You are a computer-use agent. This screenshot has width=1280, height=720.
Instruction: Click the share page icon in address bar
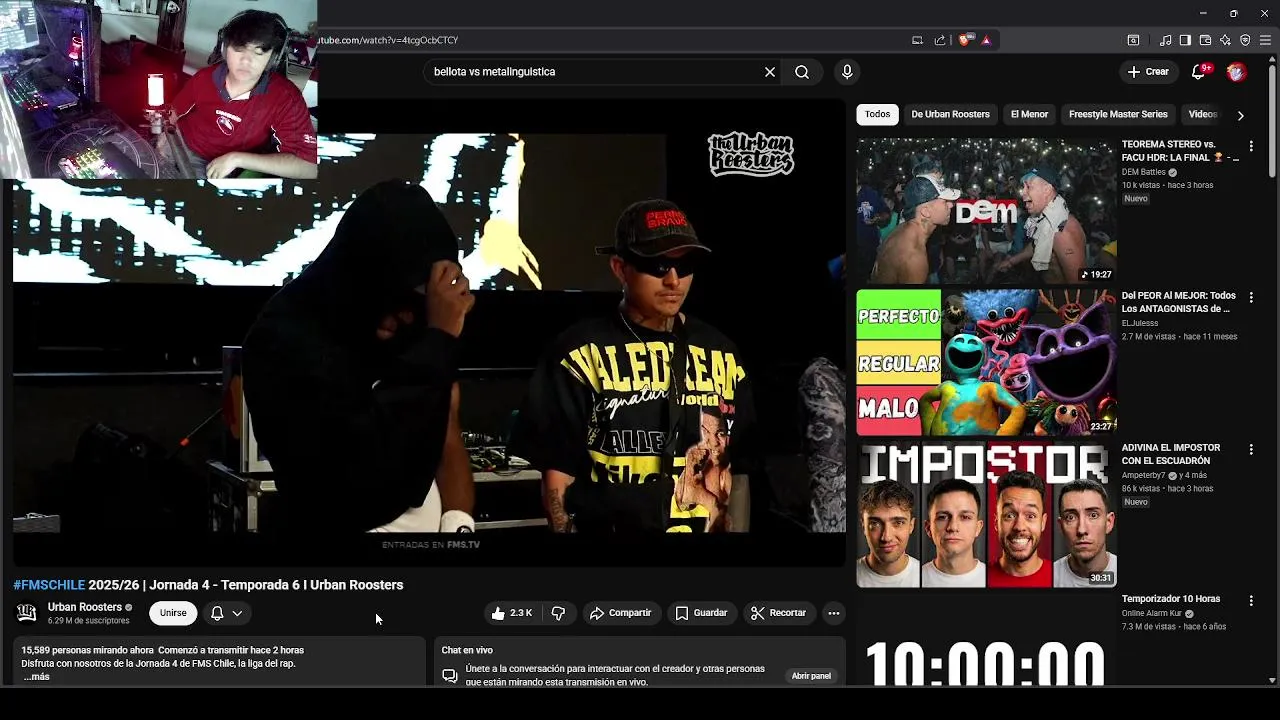[940, 40]
